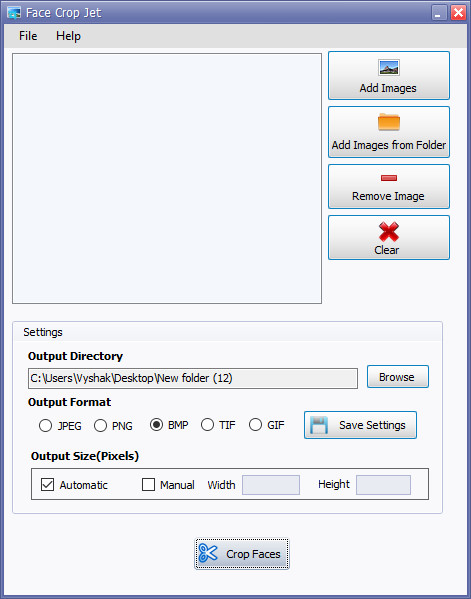Click the Save Settings label
Image resolution: width=471 pixels, height=599 pixels.
(x=372, y=425)
